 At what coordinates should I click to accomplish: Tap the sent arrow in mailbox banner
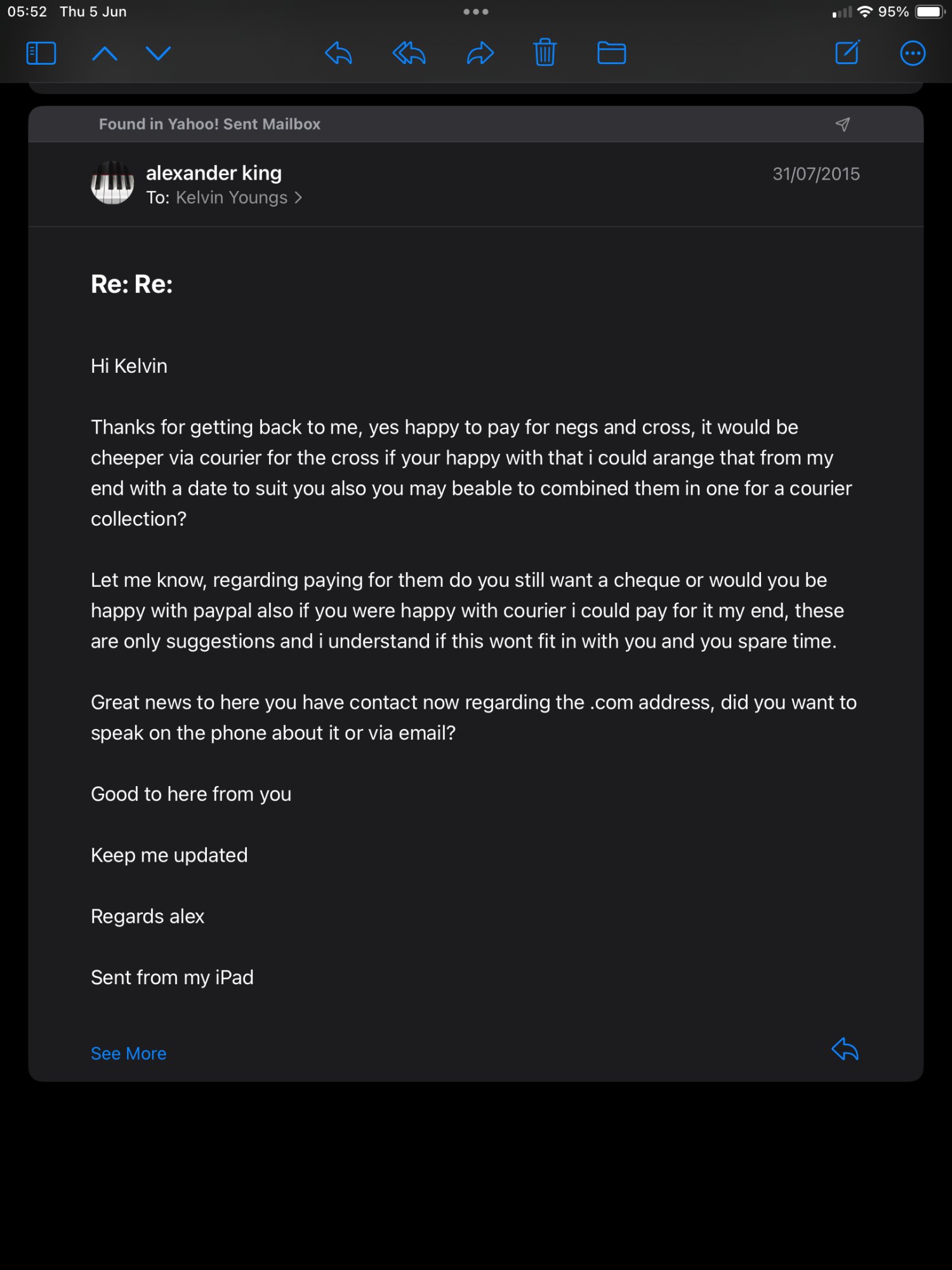[842, 124]
